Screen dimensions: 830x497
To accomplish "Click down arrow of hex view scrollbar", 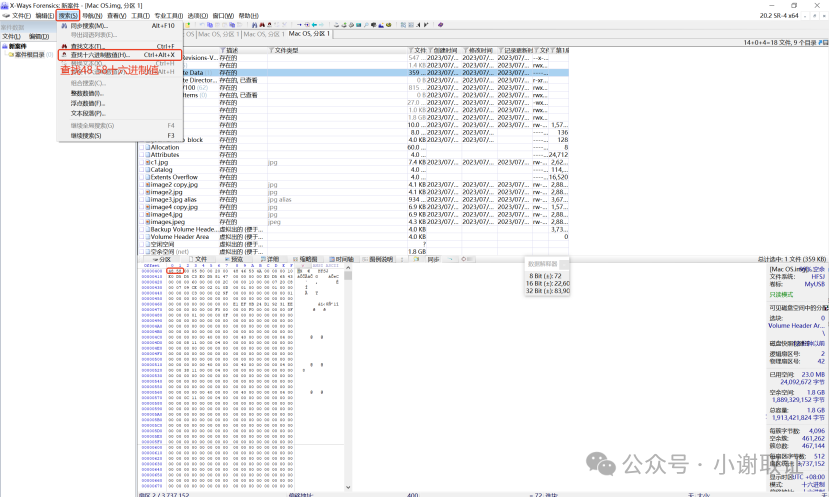I will (348, 487).
